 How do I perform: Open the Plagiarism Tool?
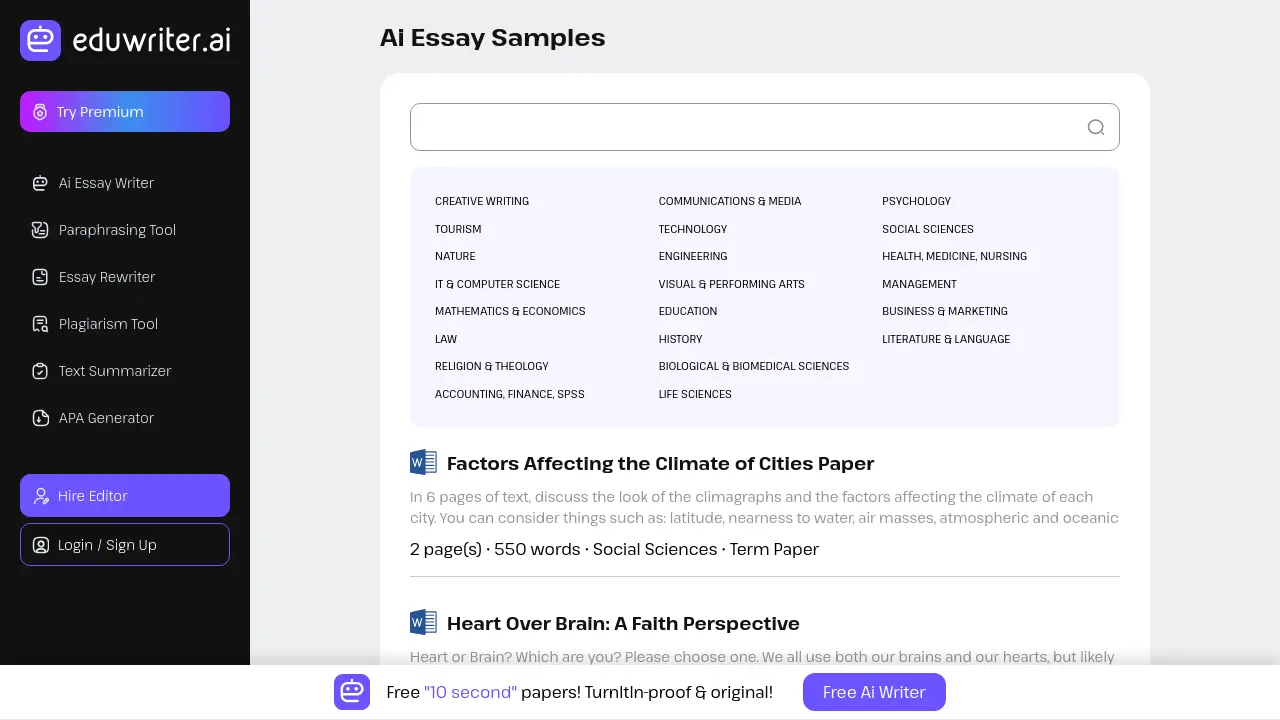39,324
